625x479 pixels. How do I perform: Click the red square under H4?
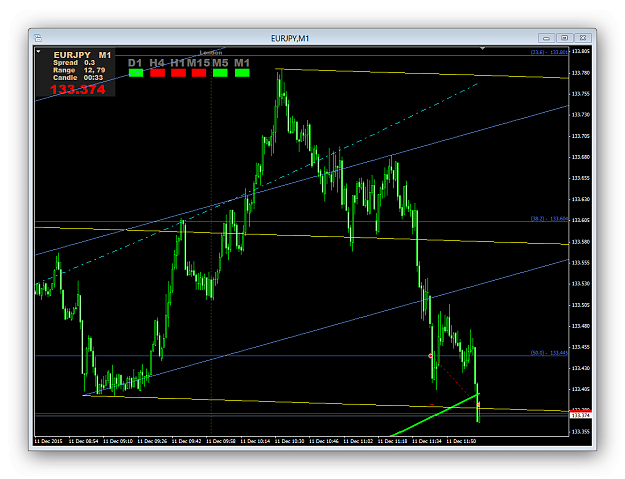click(157, 73)
